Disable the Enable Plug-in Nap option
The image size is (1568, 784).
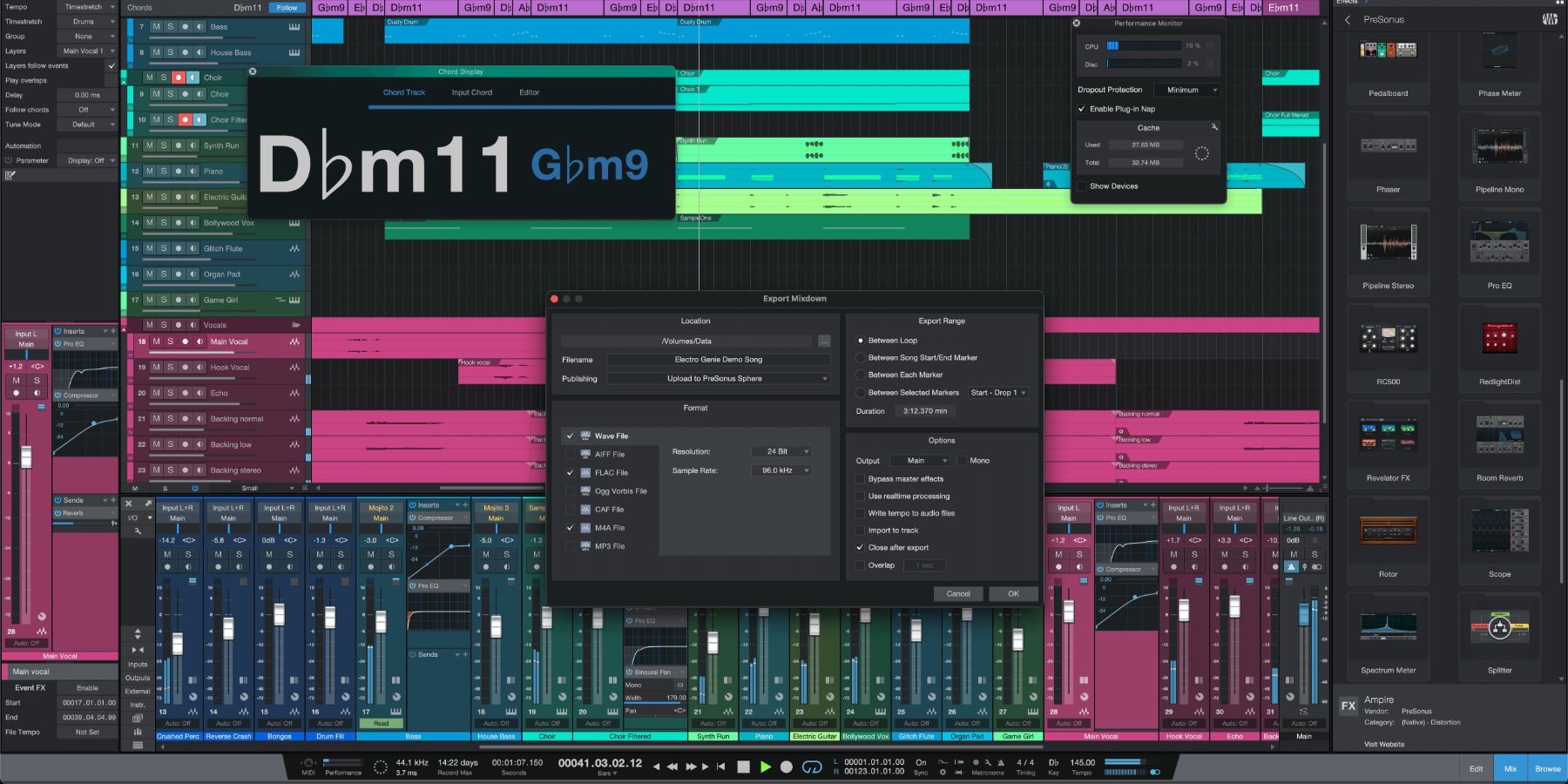pyautogui.click(x=1083, y=109)
